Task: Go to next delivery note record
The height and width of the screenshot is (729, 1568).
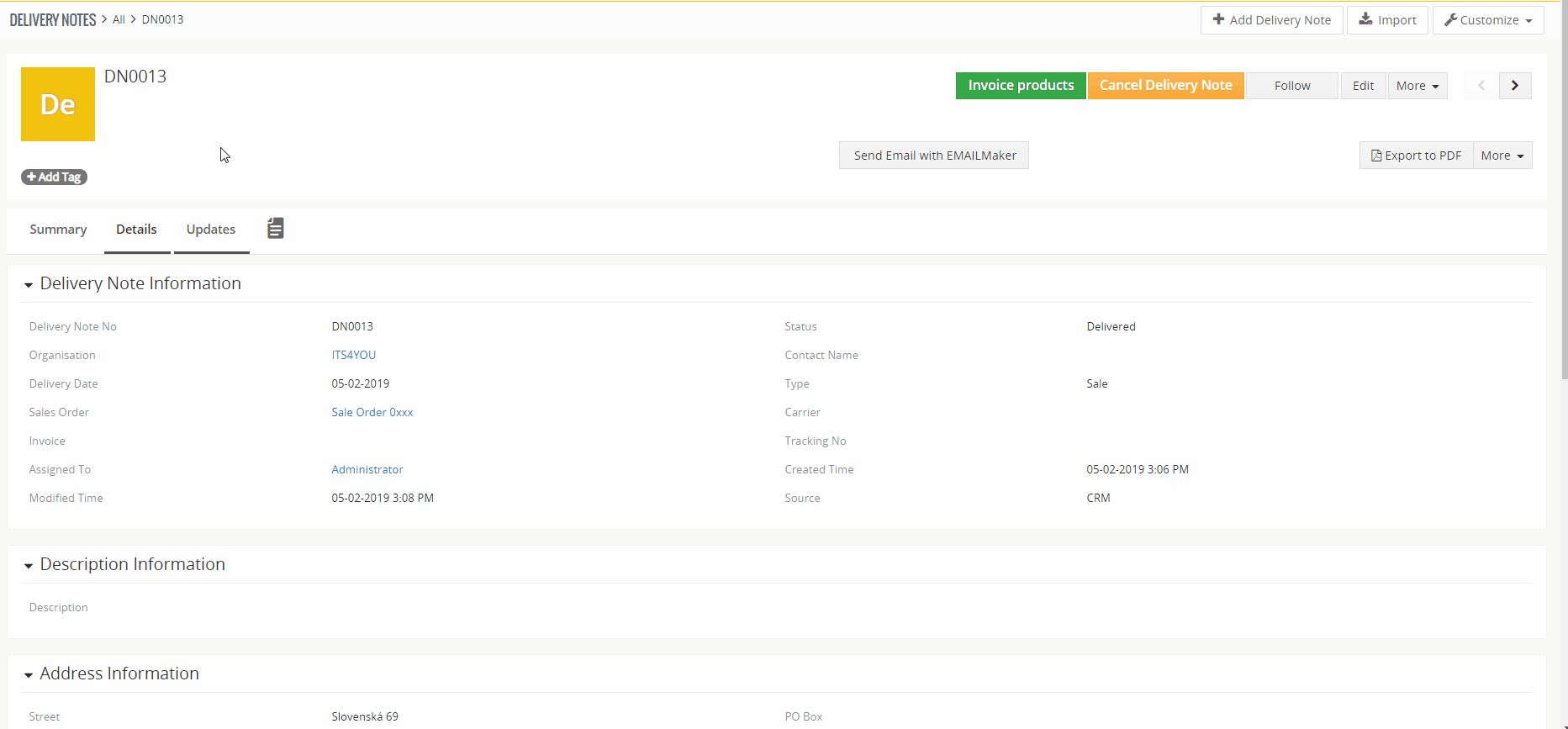Action: (x=1515, y=86)
